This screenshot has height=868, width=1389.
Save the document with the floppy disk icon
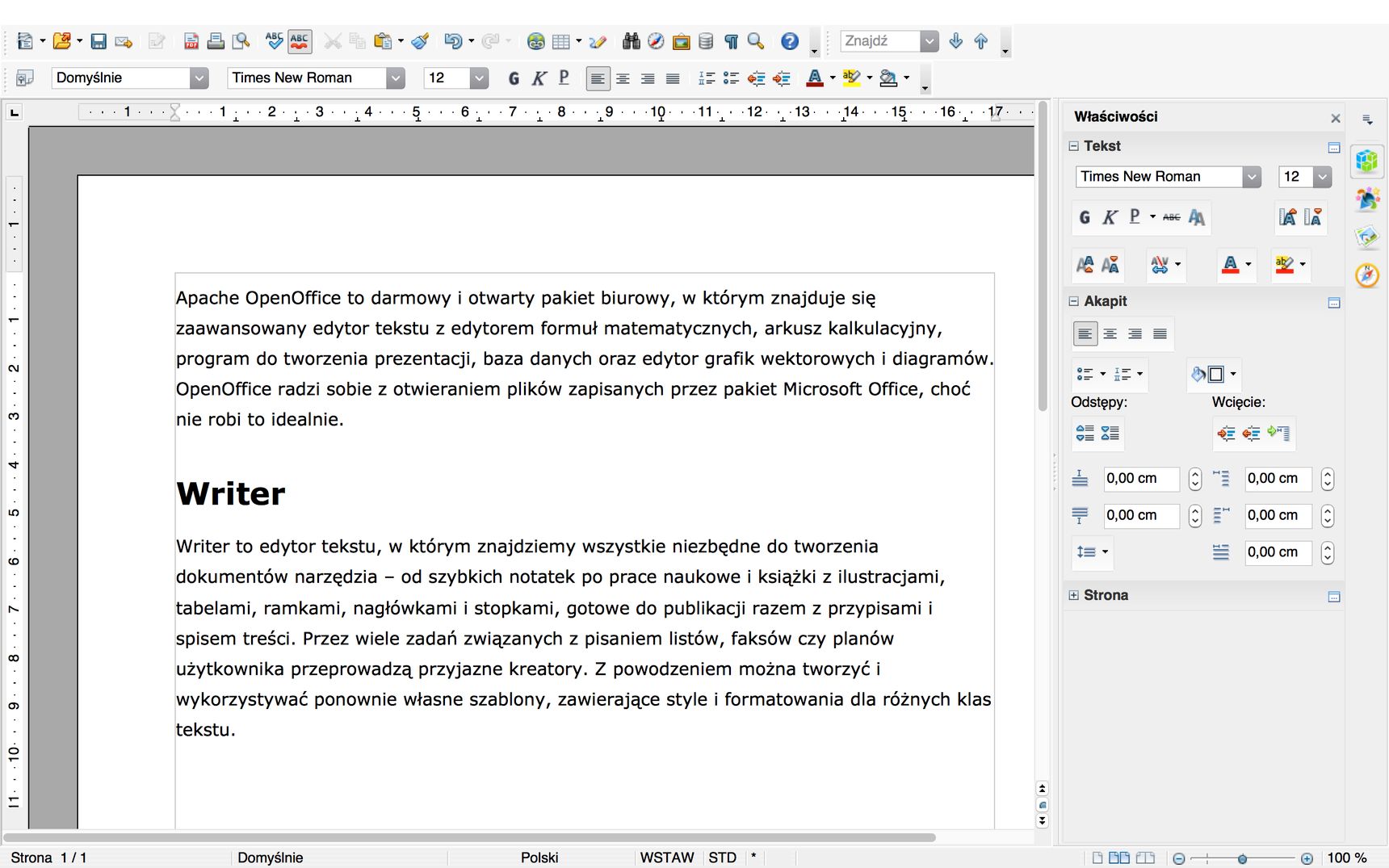99,41
